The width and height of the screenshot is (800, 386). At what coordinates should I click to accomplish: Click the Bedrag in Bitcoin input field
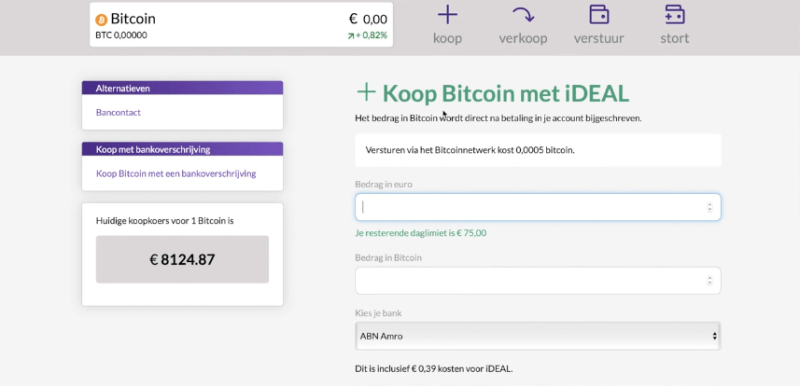(x=538, y=280)
